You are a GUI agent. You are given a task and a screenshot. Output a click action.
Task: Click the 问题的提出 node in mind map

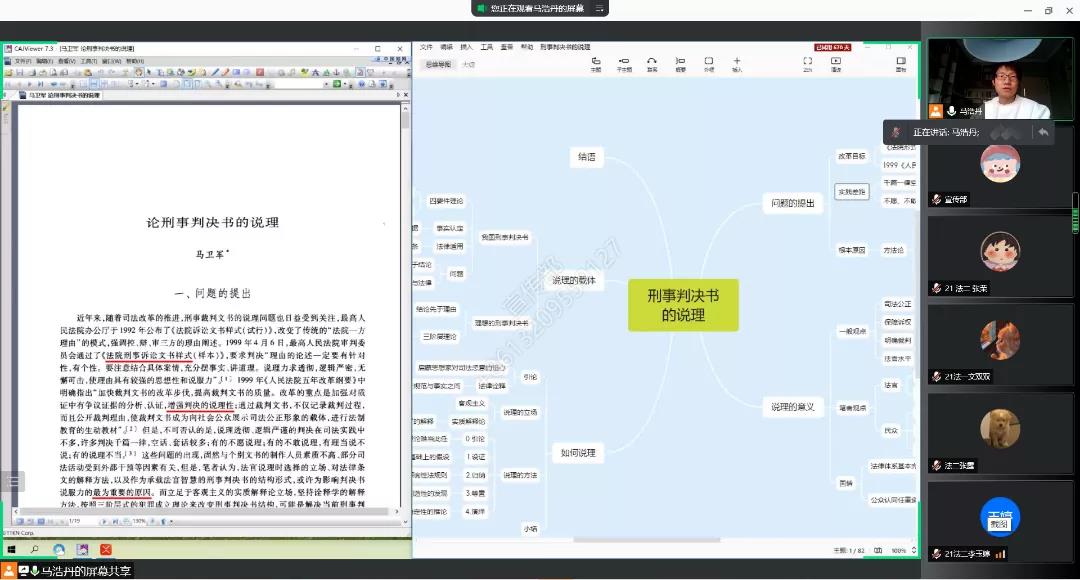point(792,203)
